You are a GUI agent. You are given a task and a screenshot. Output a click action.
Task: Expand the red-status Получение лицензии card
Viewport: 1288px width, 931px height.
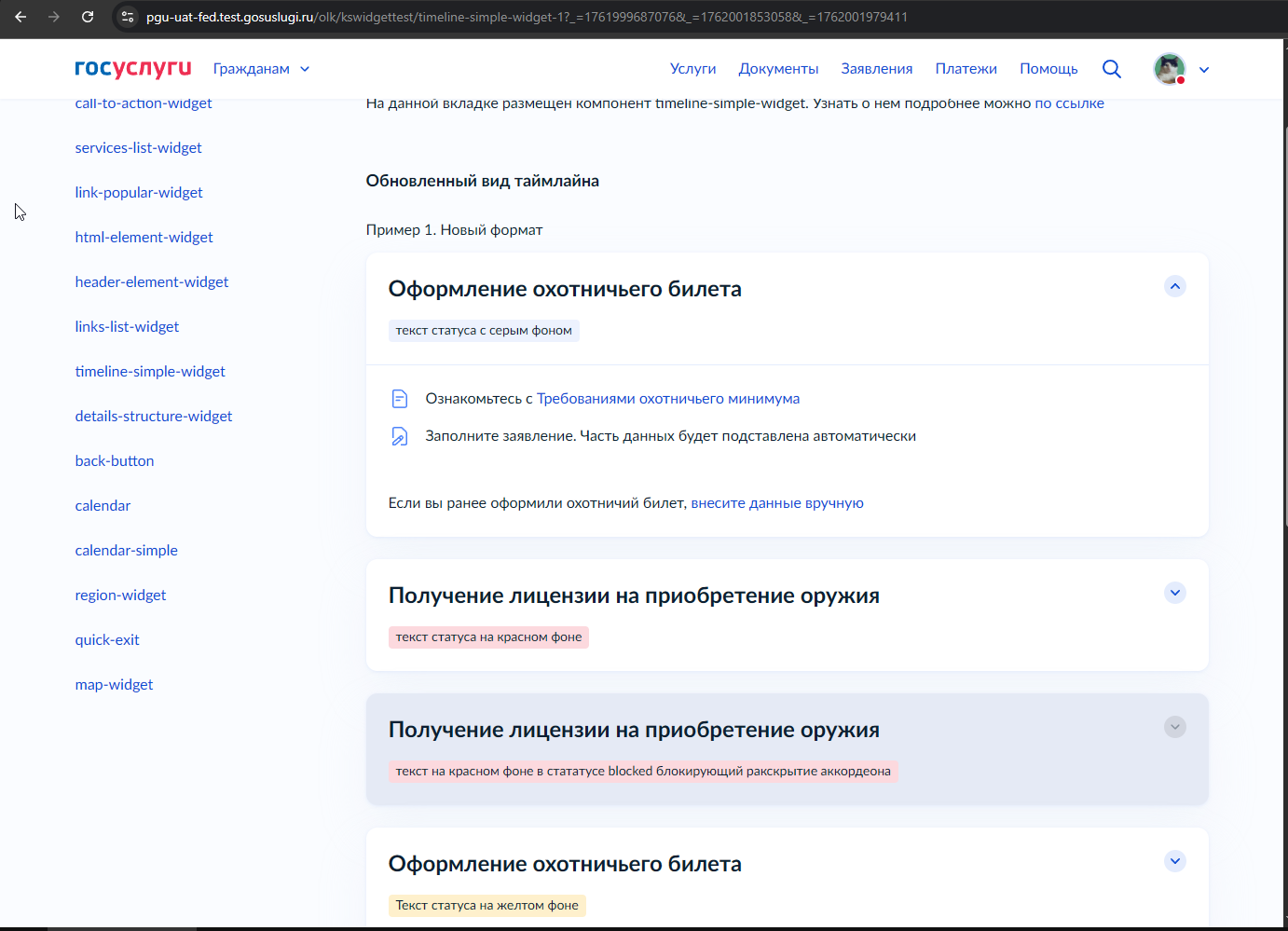1174,593
